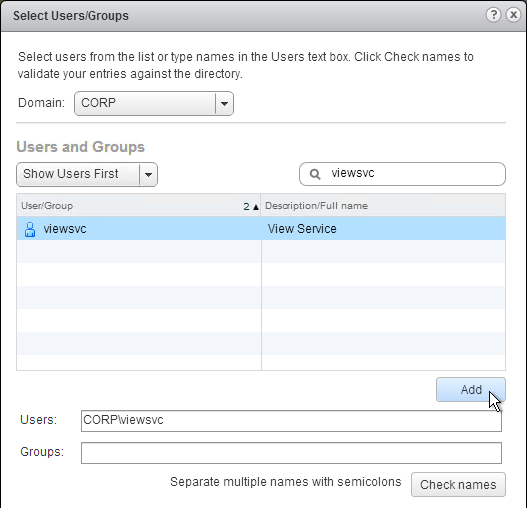Click the Check names button
Screen dimensions: 527x508
458,484
